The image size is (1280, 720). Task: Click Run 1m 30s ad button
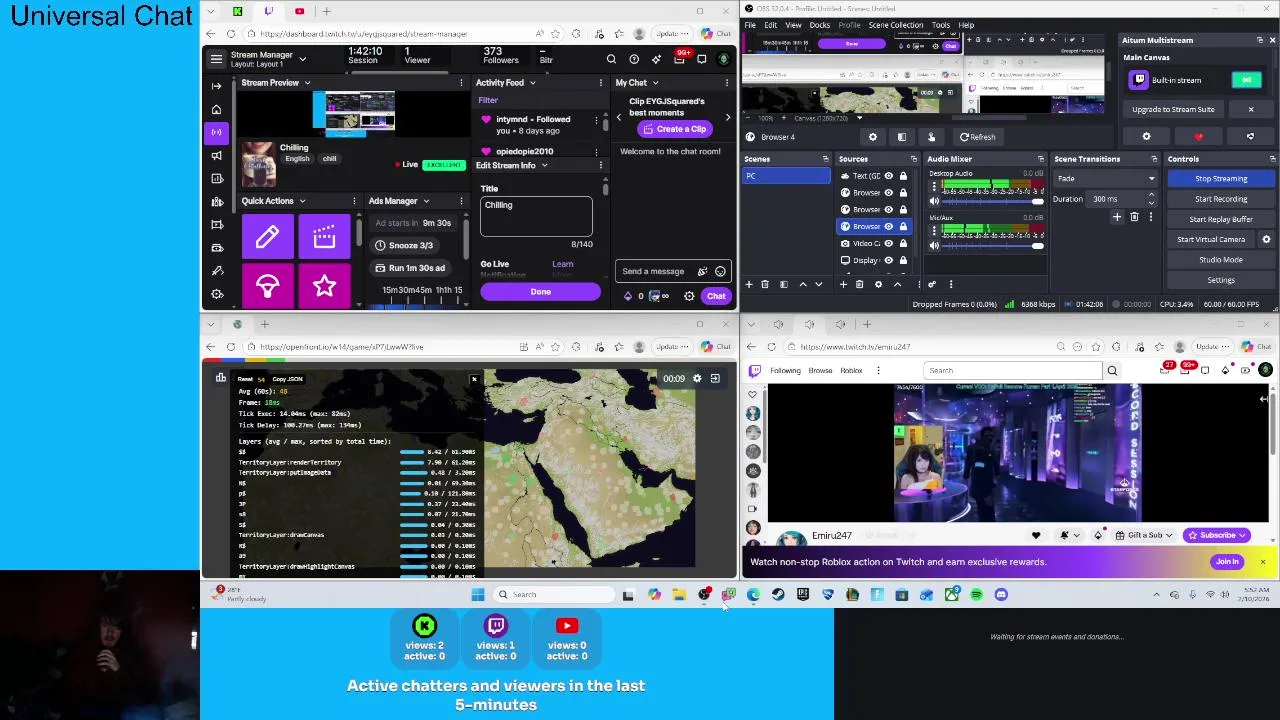pos(410,268)
